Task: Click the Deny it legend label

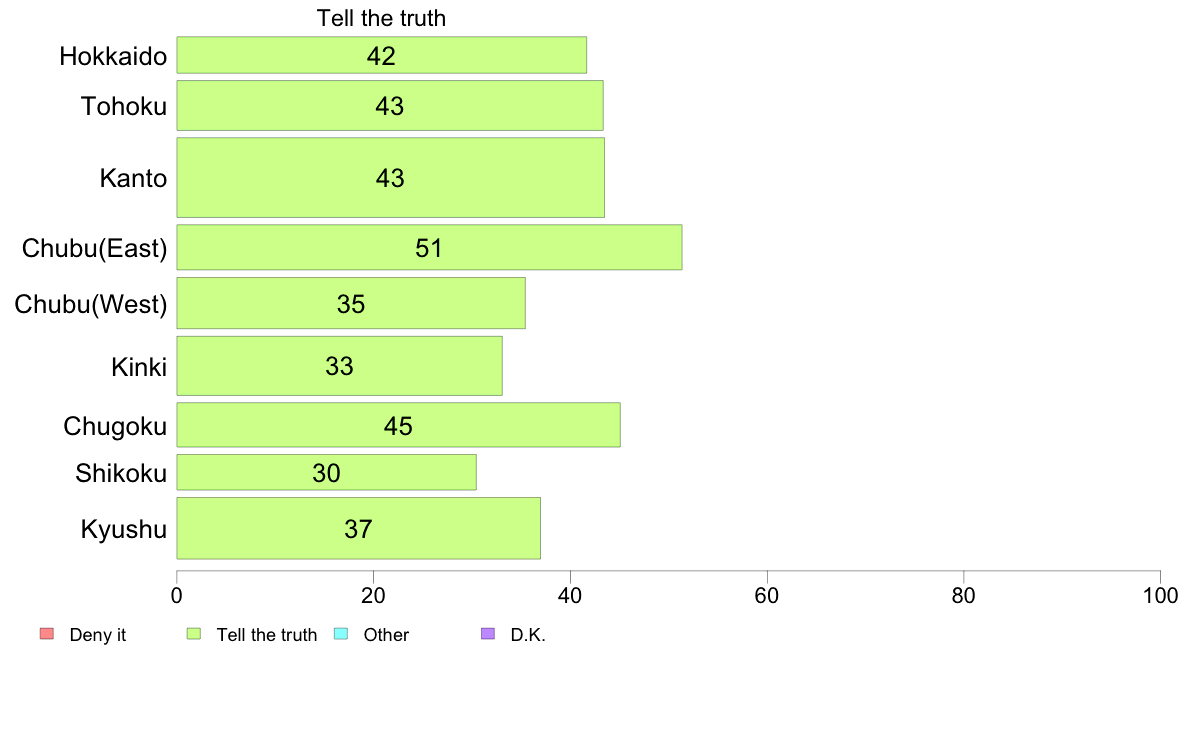Action: [98, 634]
